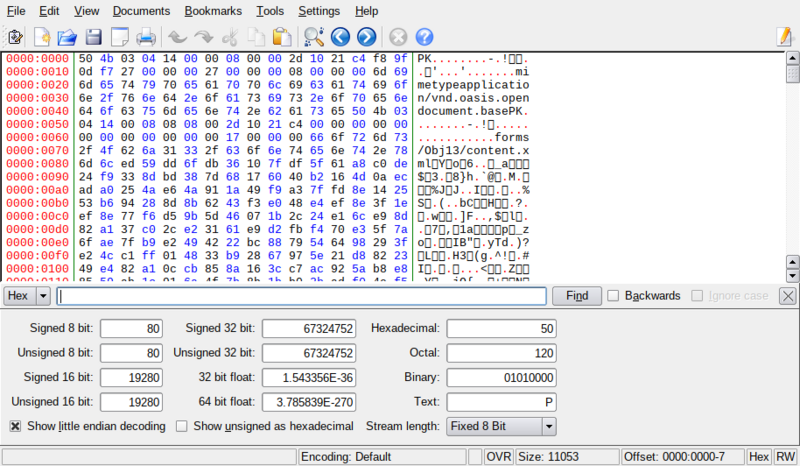
Task: Open the Bookmarks menu
Action: (x=212, y=11)
